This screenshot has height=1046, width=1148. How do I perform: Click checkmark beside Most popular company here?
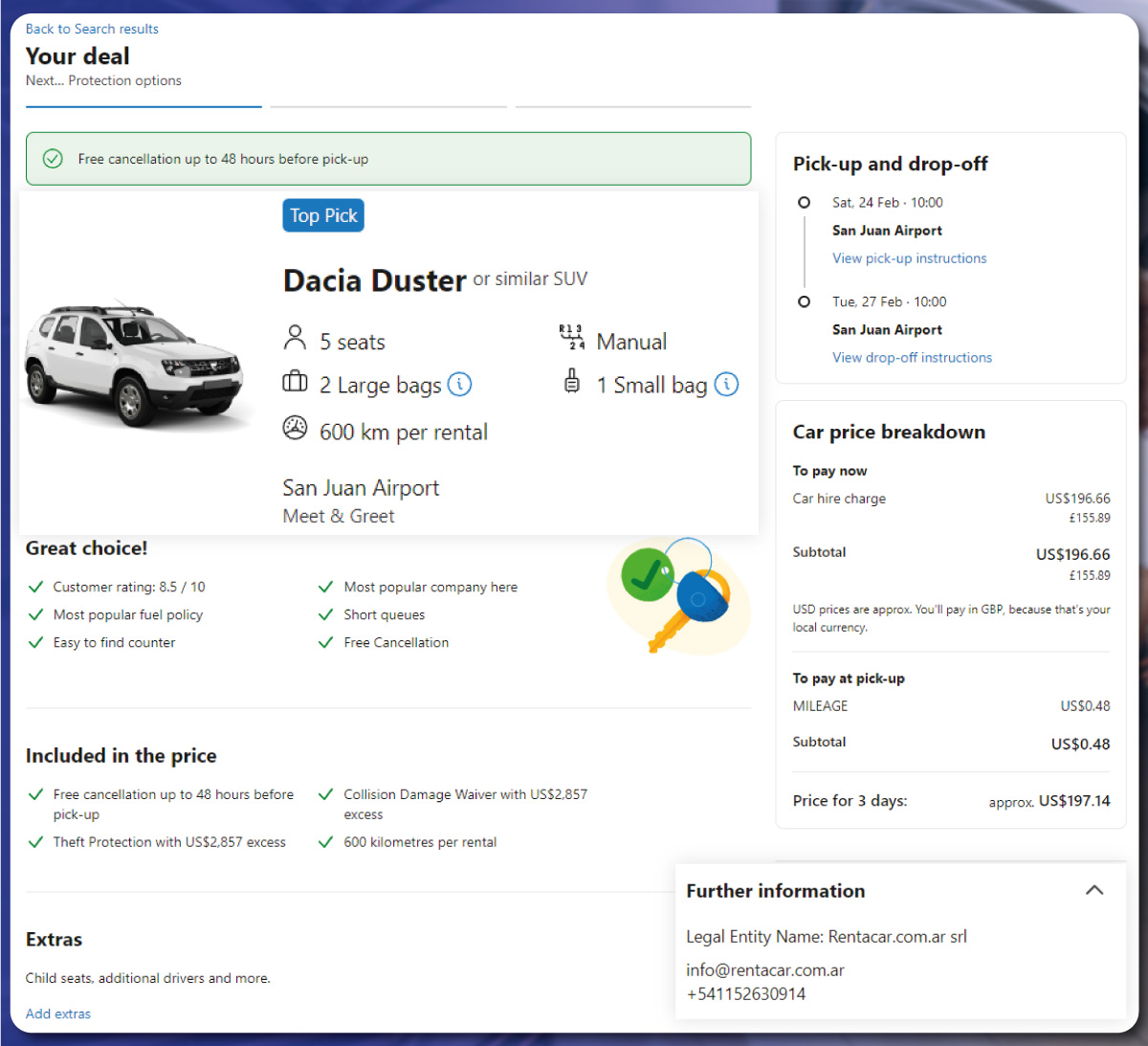coord(326,587)
